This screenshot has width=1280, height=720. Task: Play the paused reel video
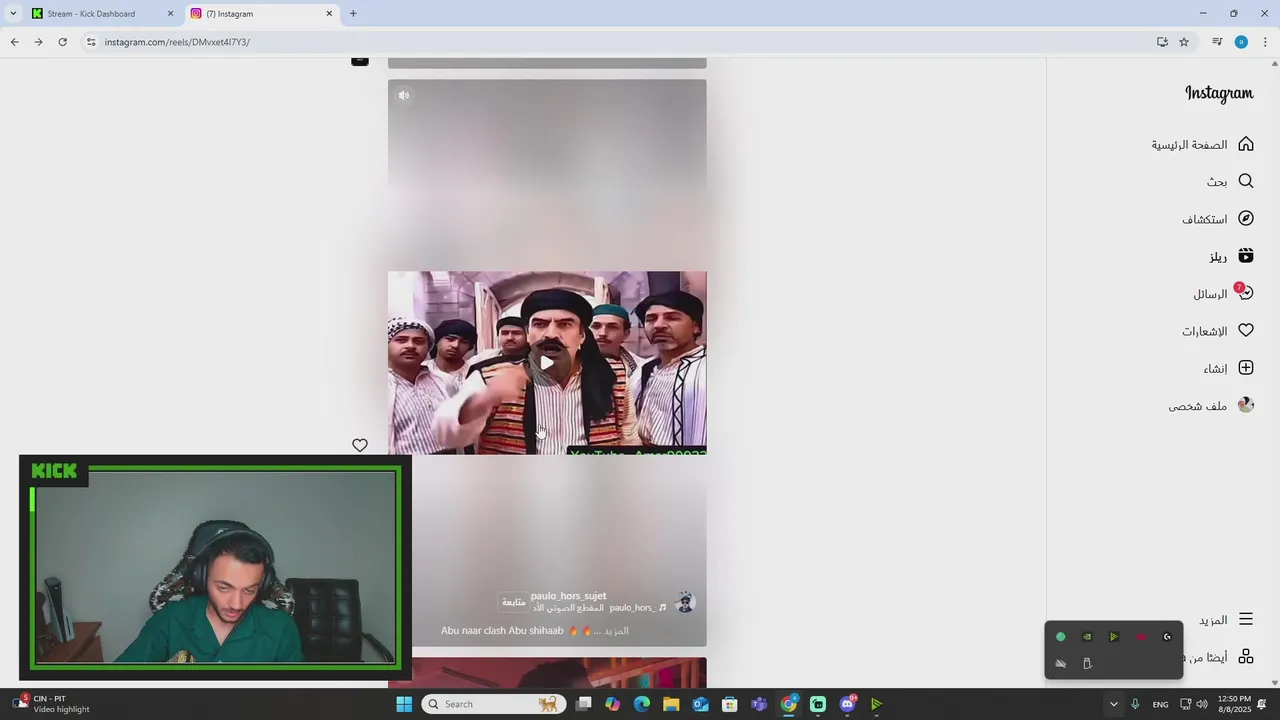pos(547,362)
